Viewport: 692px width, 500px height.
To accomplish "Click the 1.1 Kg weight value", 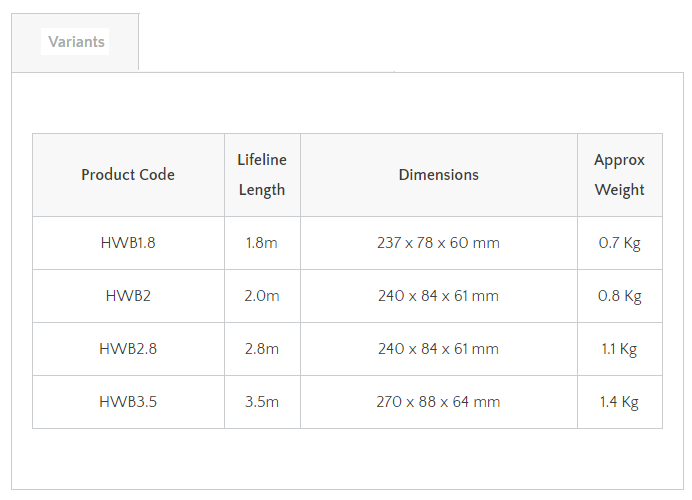I will 619,349.
